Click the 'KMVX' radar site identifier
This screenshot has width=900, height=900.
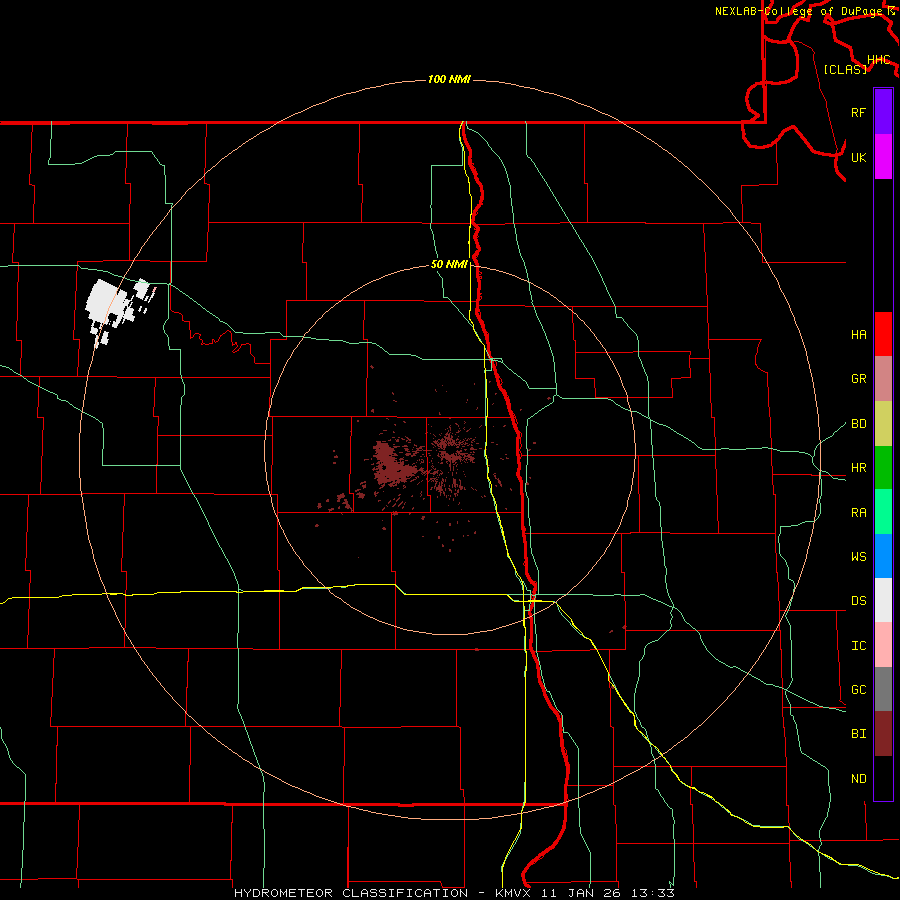[x=513, y=893]
